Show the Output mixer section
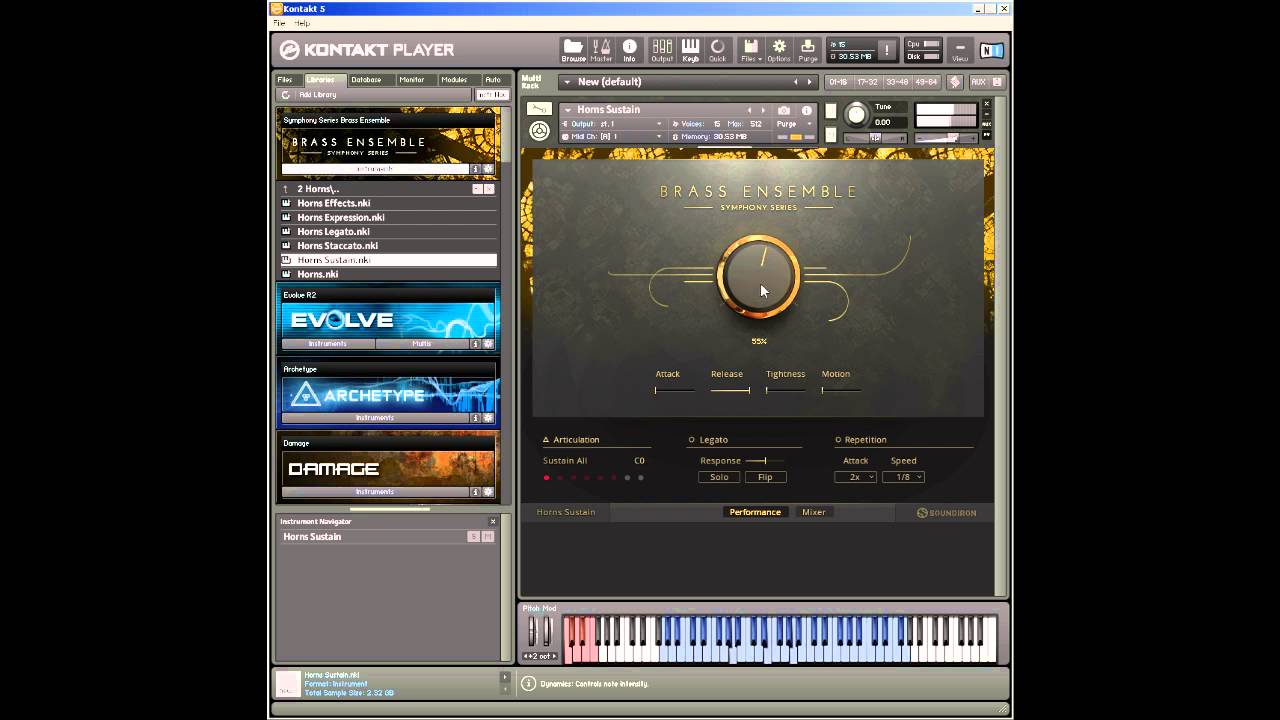The height and width of the screenshot is (720, 1280). (662, 50)
